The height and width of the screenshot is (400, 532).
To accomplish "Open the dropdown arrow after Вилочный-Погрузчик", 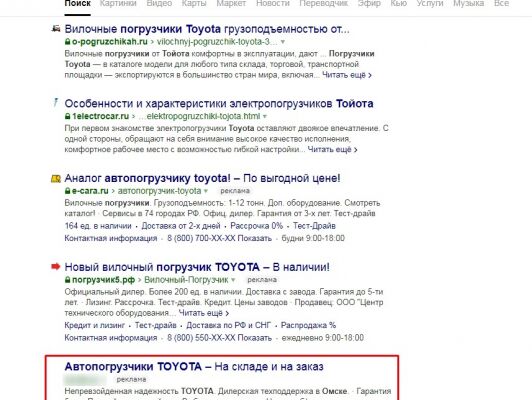I will pyautogui.click(x=233, y=280).
